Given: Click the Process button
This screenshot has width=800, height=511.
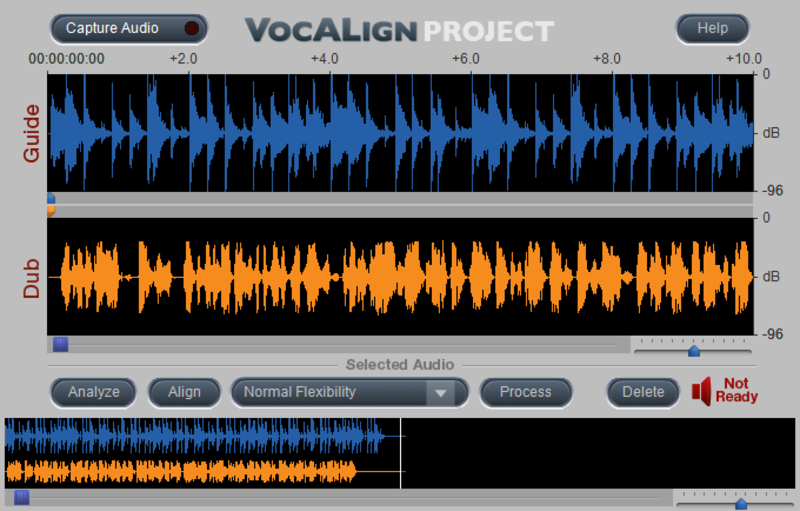Looking at the screenshot, I should coord(526,392).
